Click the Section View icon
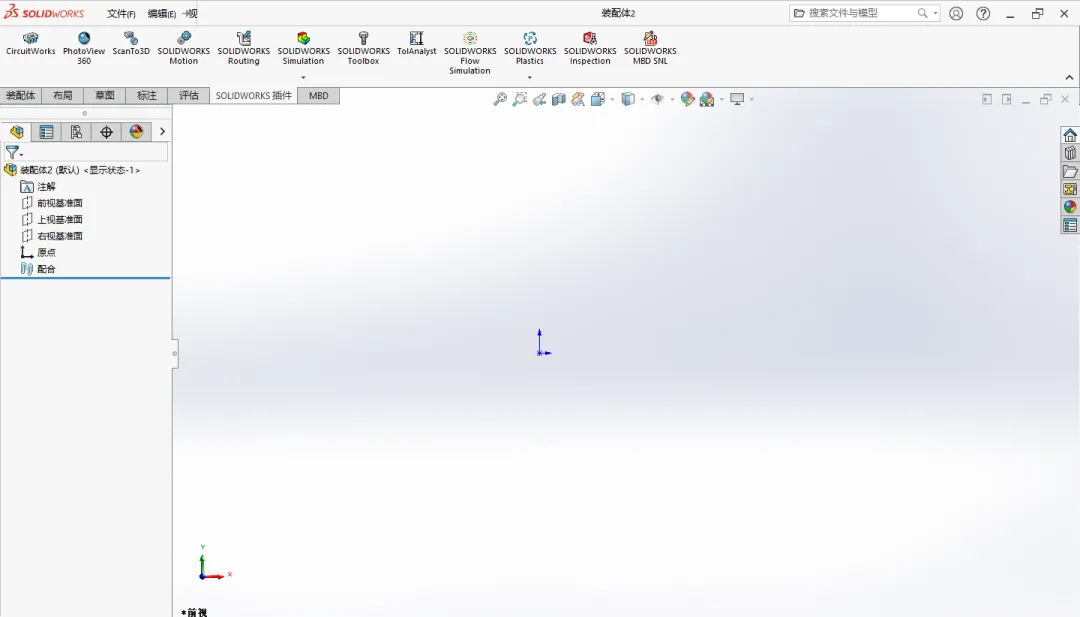1080x617 pixels. 559,99
